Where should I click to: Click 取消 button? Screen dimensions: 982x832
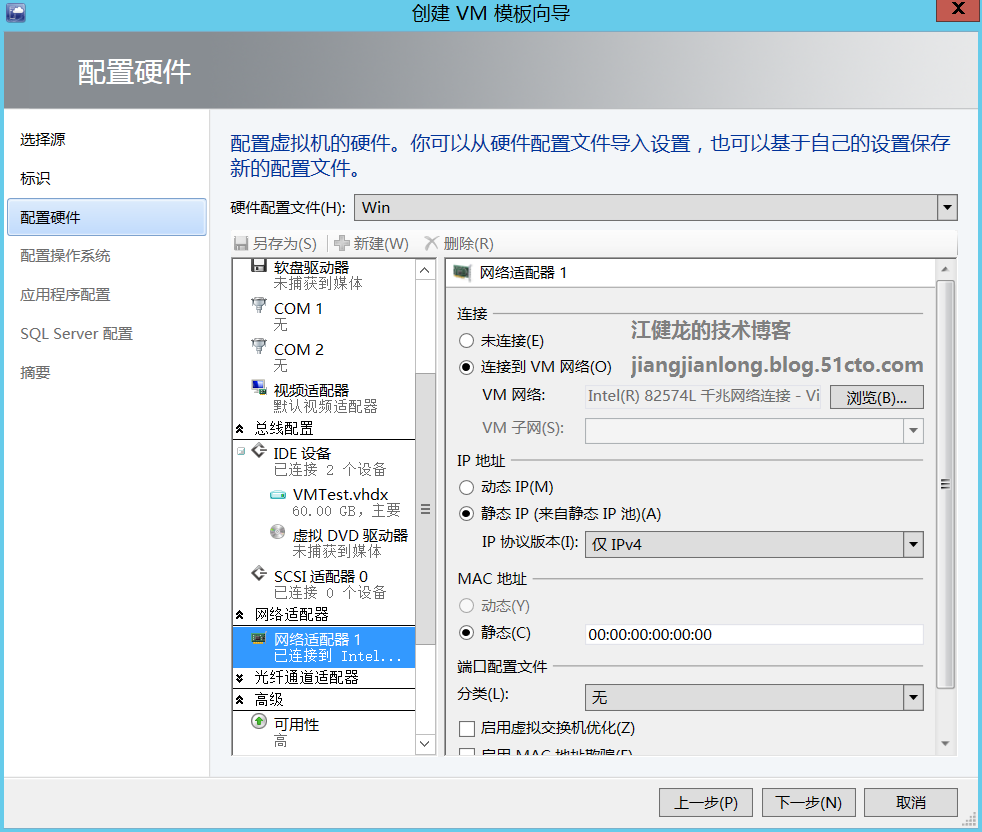[x=911, y=803]
